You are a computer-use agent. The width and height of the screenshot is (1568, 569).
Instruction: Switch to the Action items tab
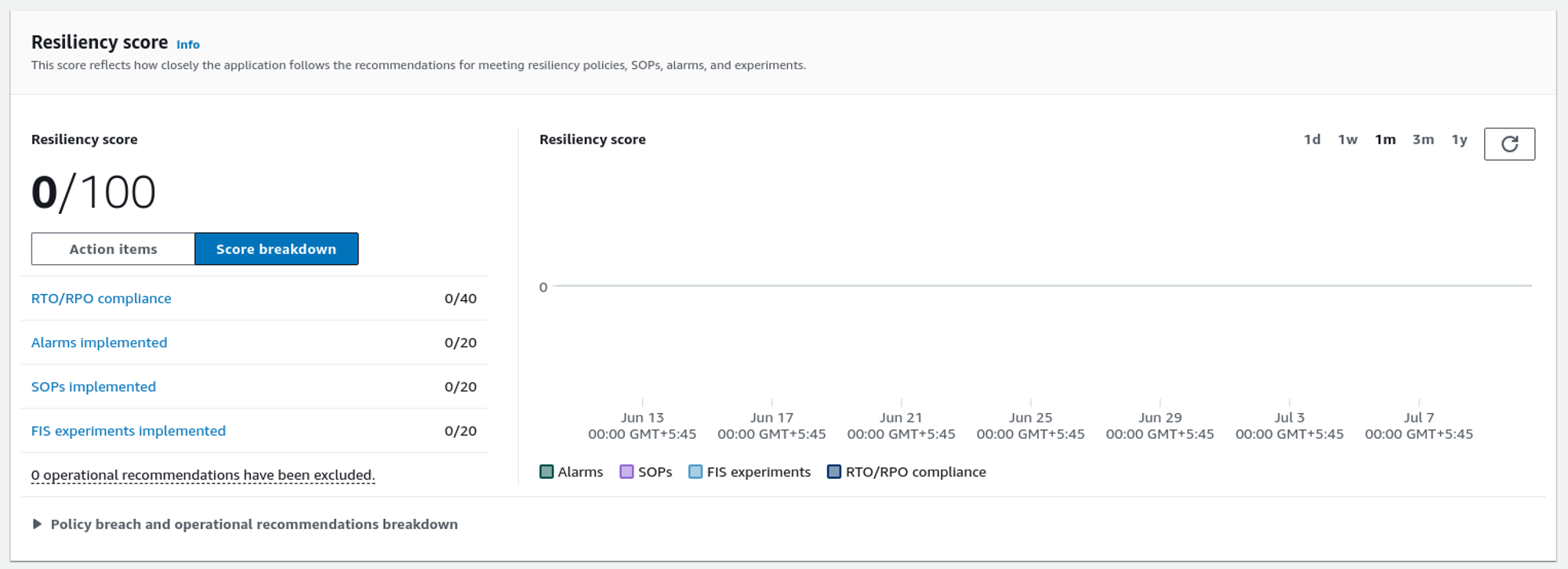113,249
